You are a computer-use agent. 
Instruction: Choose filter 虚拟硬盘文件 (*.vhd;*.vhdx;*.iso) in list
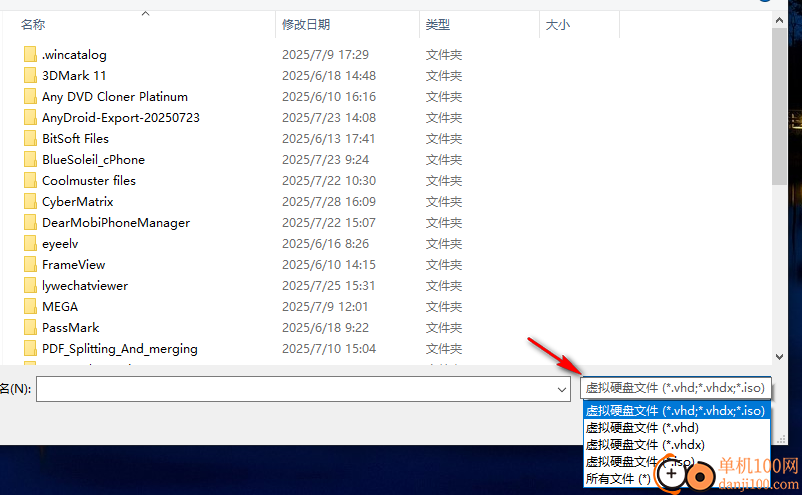pos(677,411)
